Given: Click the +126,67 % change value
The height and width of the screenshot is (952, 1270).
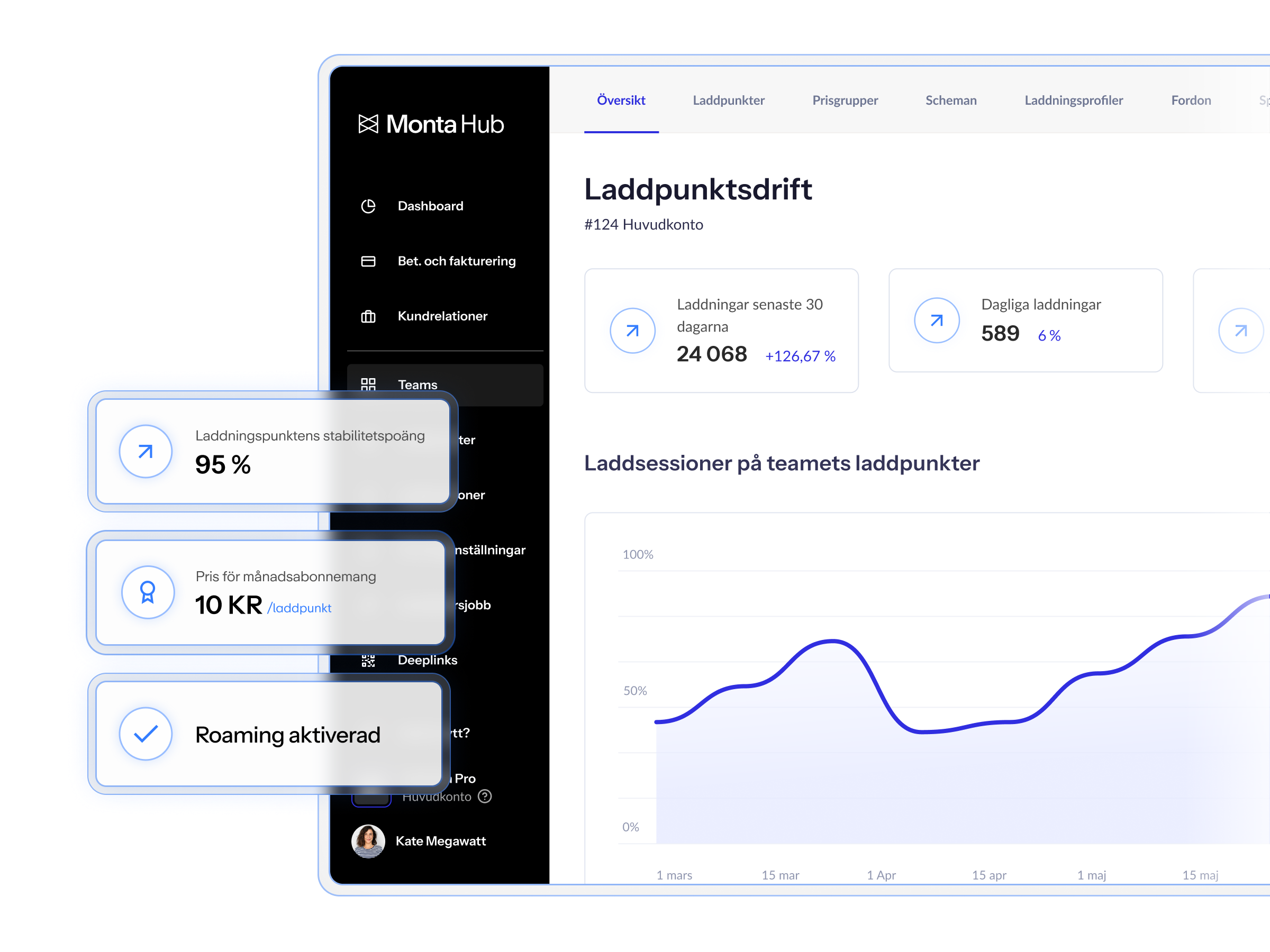Looking at the screenshot, I should (x=800, y=356).
